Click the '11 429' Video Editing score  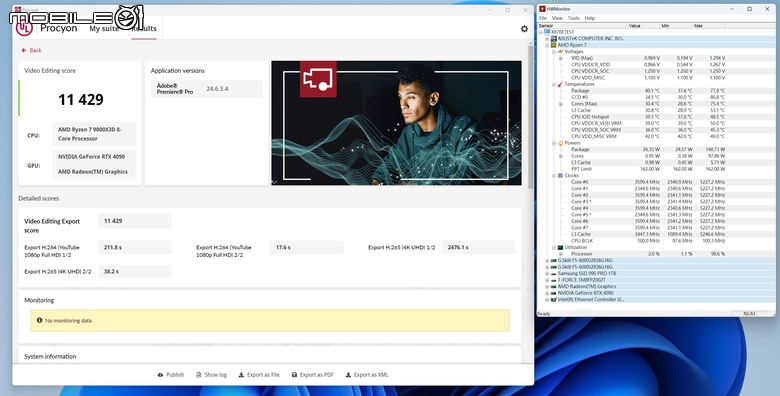click(x=81, y=100)
